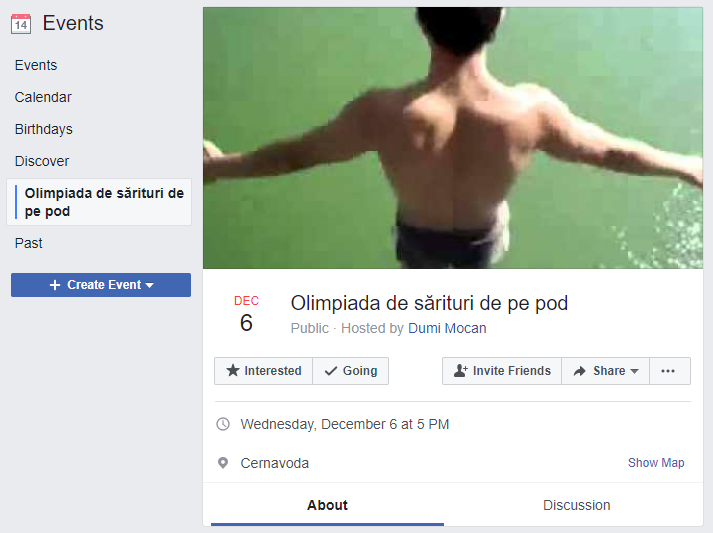
Task: Mark yourself as Interested in the event
Action: pos(264,371)
